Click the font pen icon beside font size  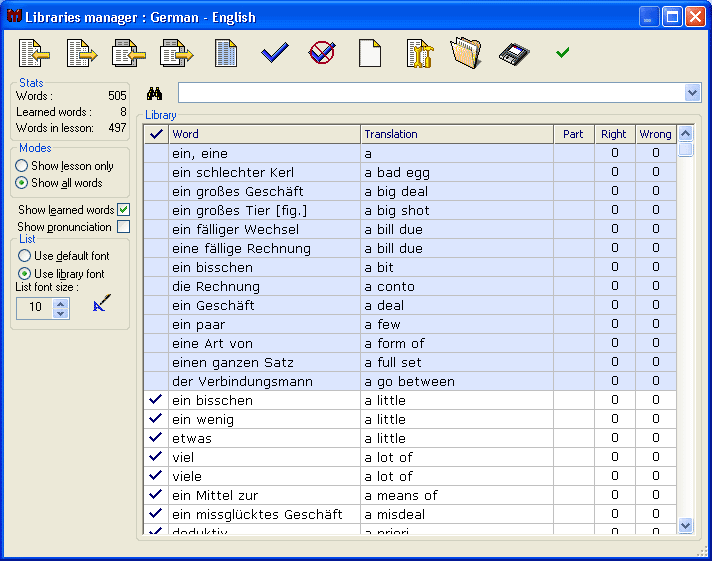(x=99, y=307)
